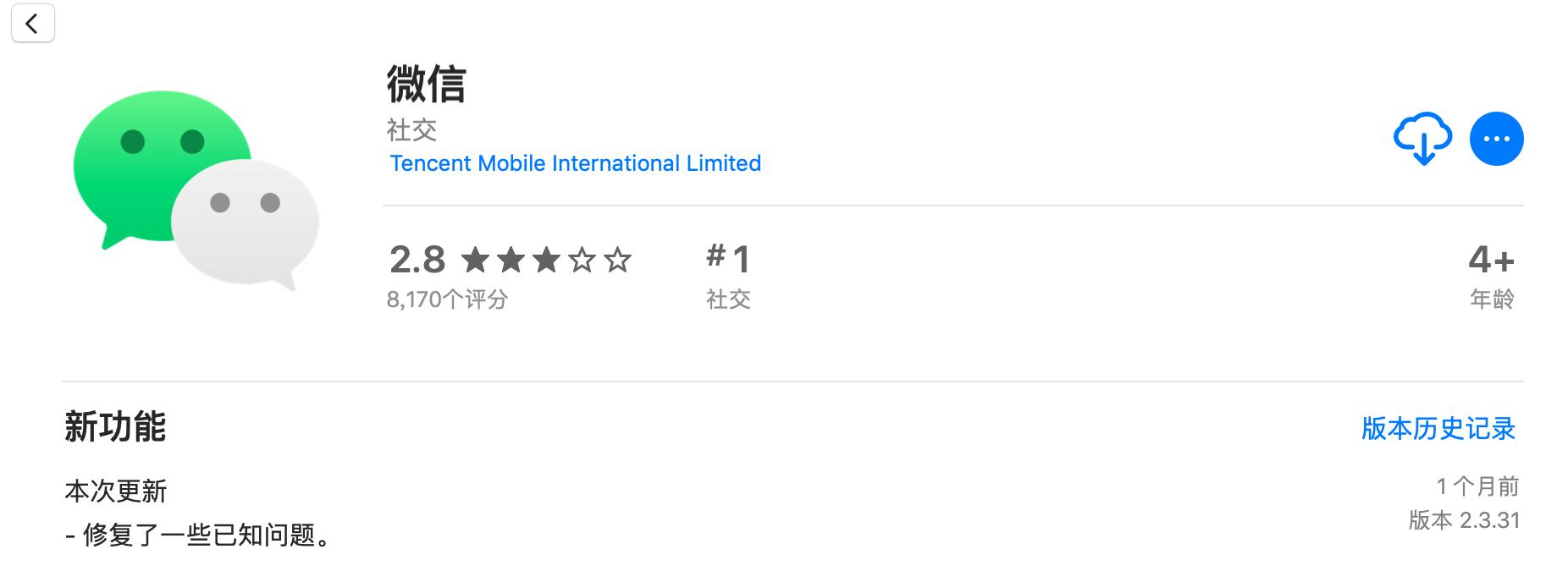This screenshot has width=1568, height=582.
Task: Click the #1 chart ranking
Action: [728, 258]
